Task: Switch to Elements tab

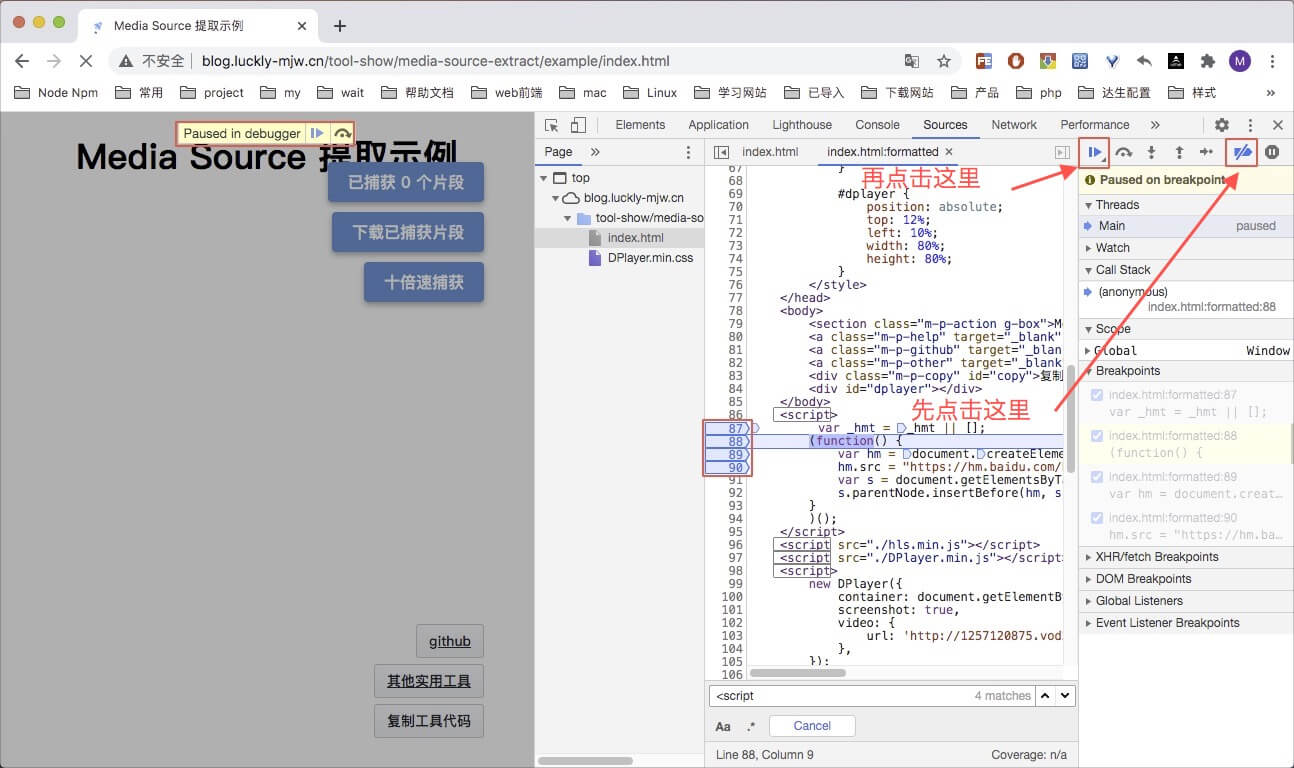Action: point(640,125)
